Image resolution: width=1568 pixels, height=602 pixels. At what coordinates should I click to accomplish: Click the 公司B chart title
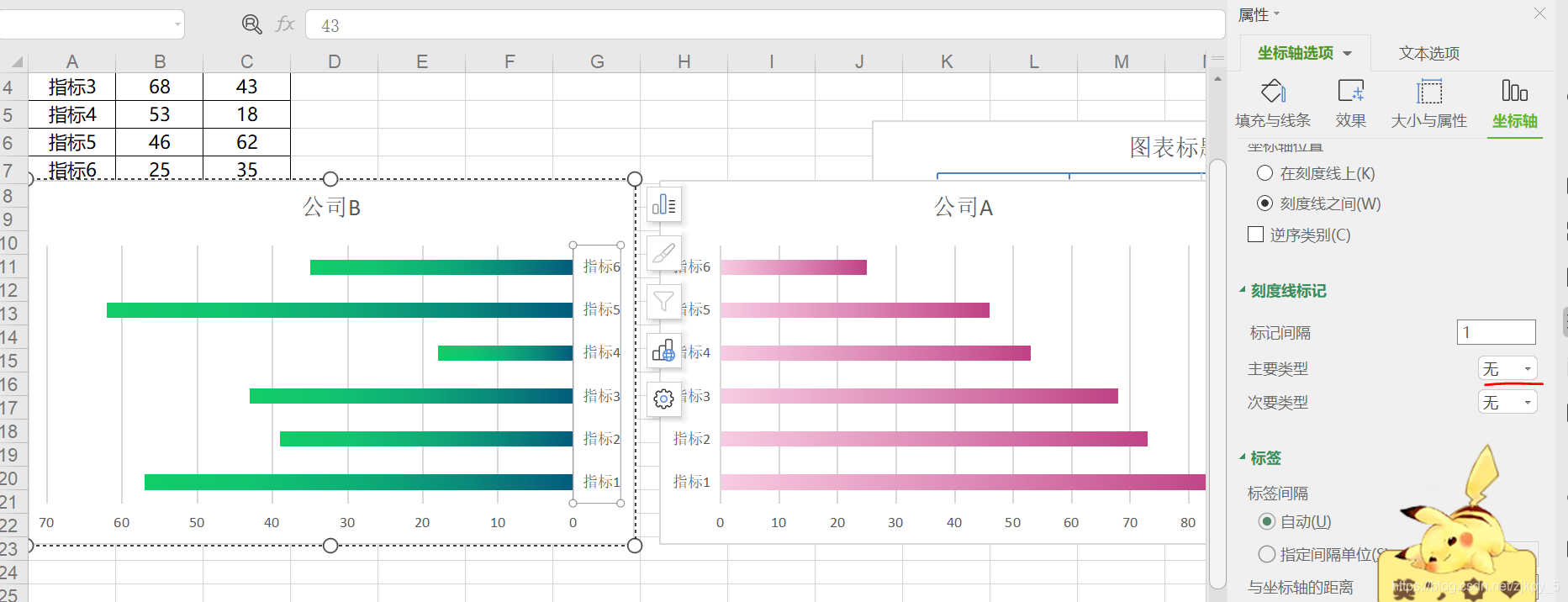(x=331, y=207)
